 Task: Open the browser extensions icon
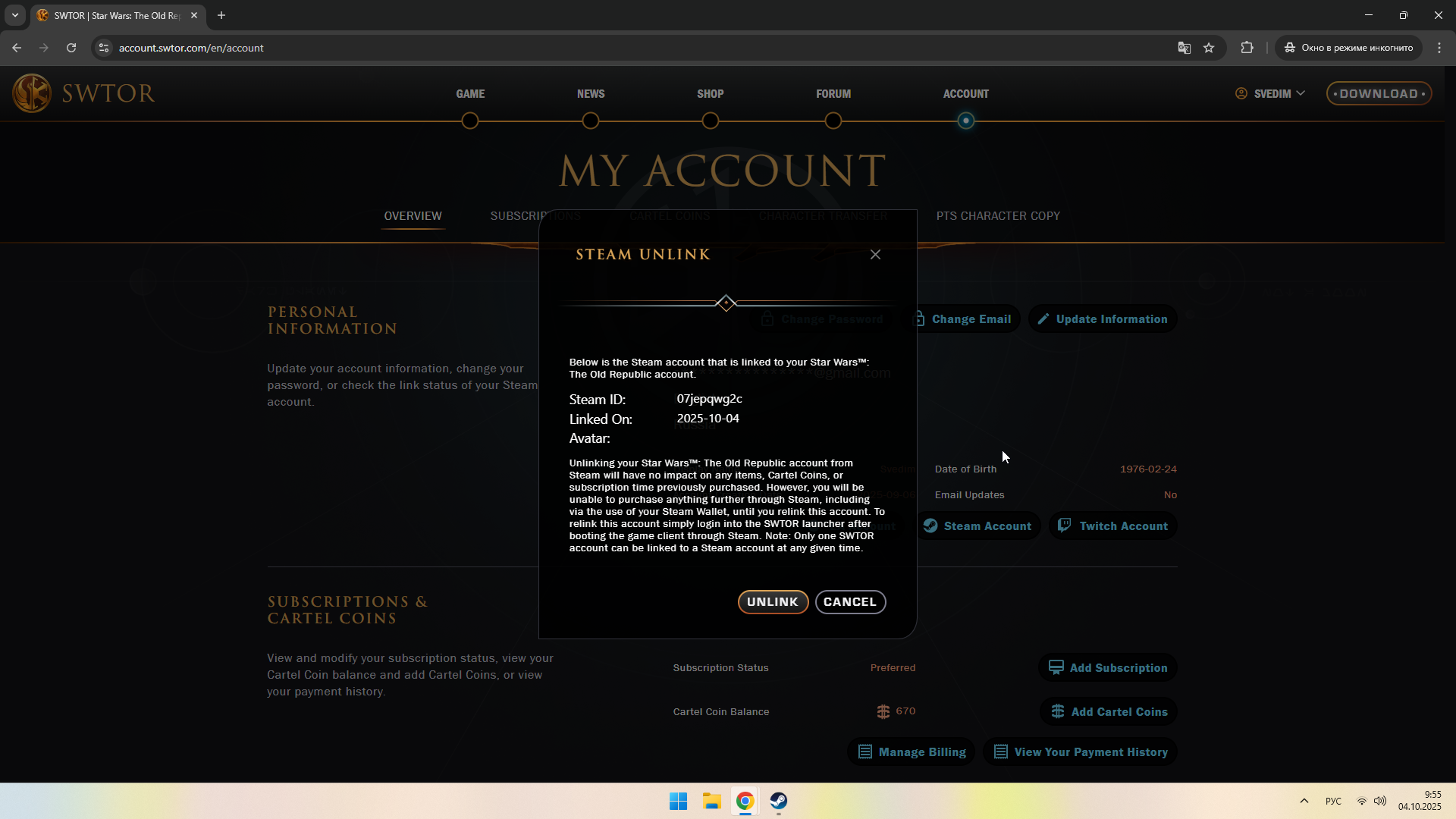pyautogui.click(x=1247, y=48)
